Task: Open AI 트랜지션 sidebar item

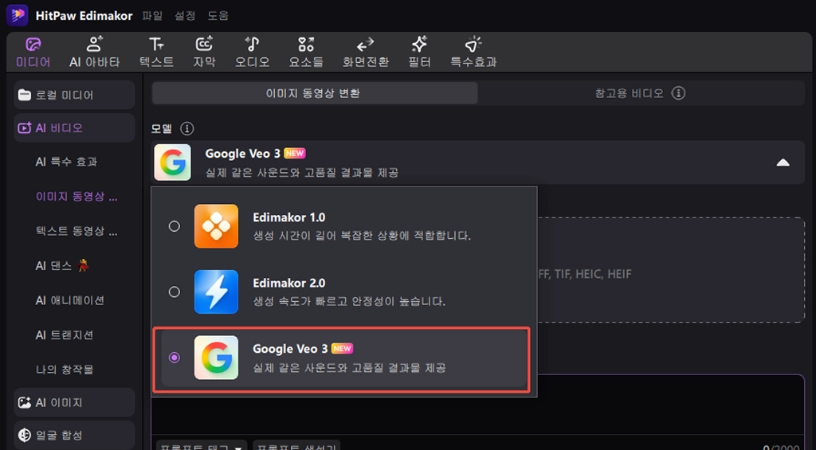Action: pos(64,335)
